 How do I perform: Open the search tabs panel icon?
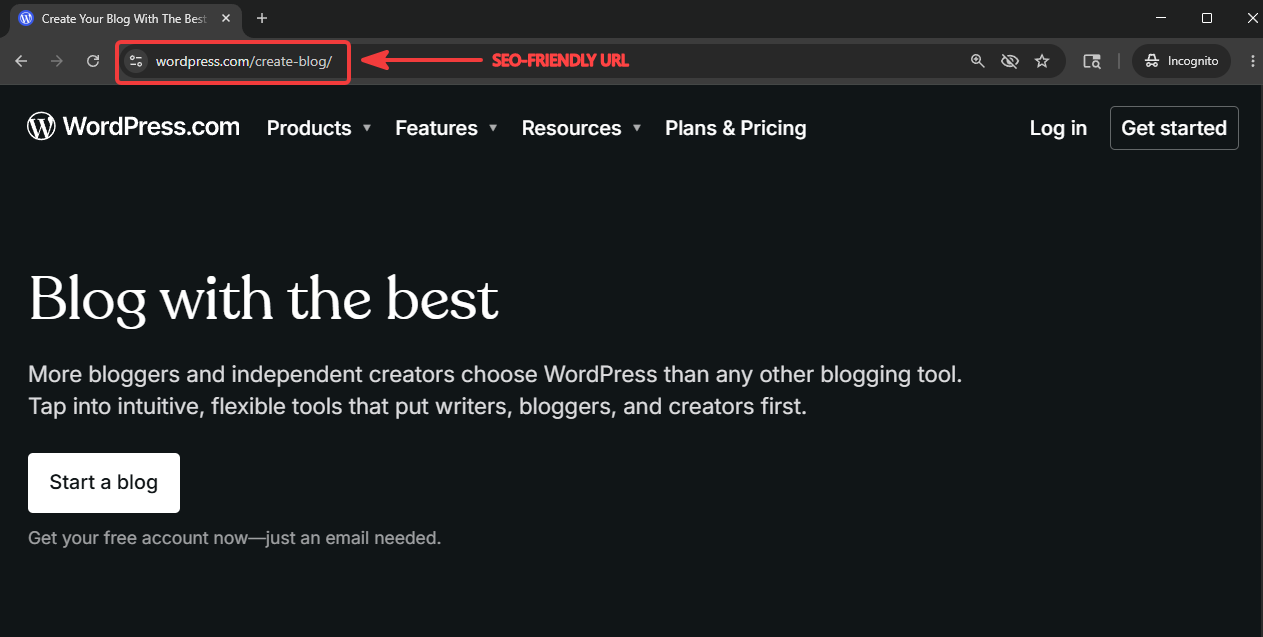point(1092,61)
